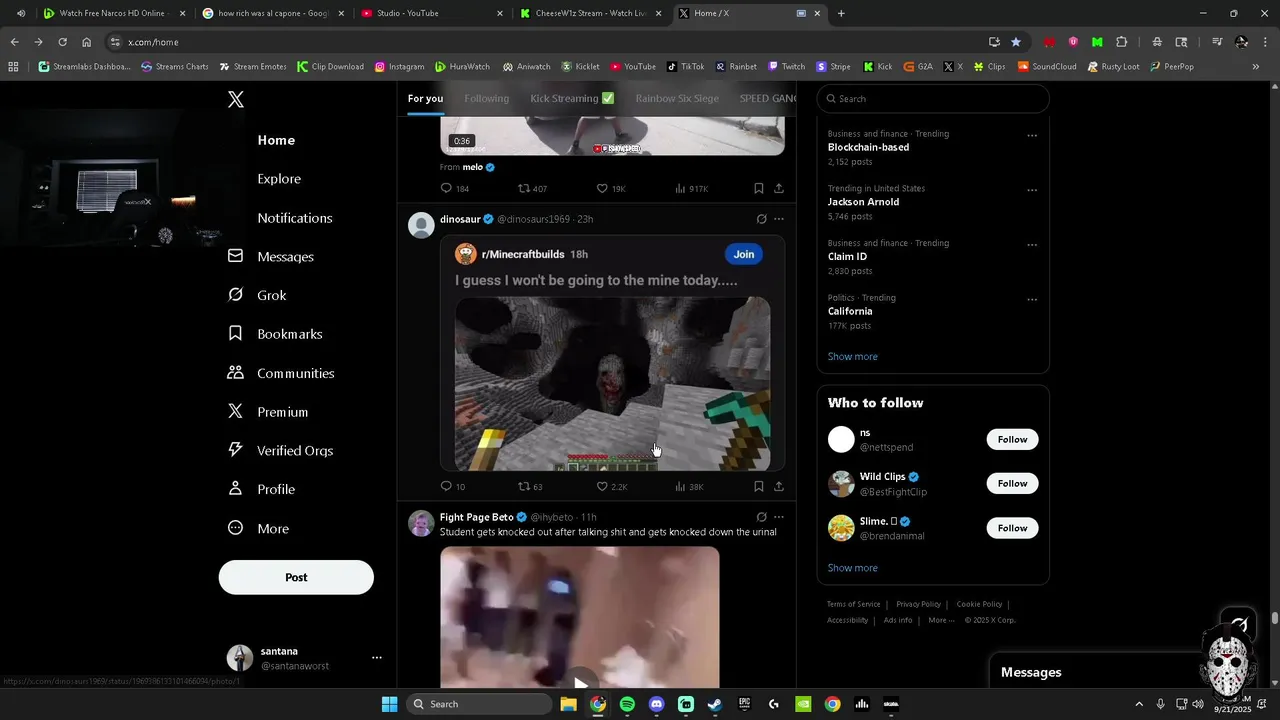The height and width of the screenshot is (720, 1280).
Task: Repost the melo video with 407 reposts
Action: (524, 188)
